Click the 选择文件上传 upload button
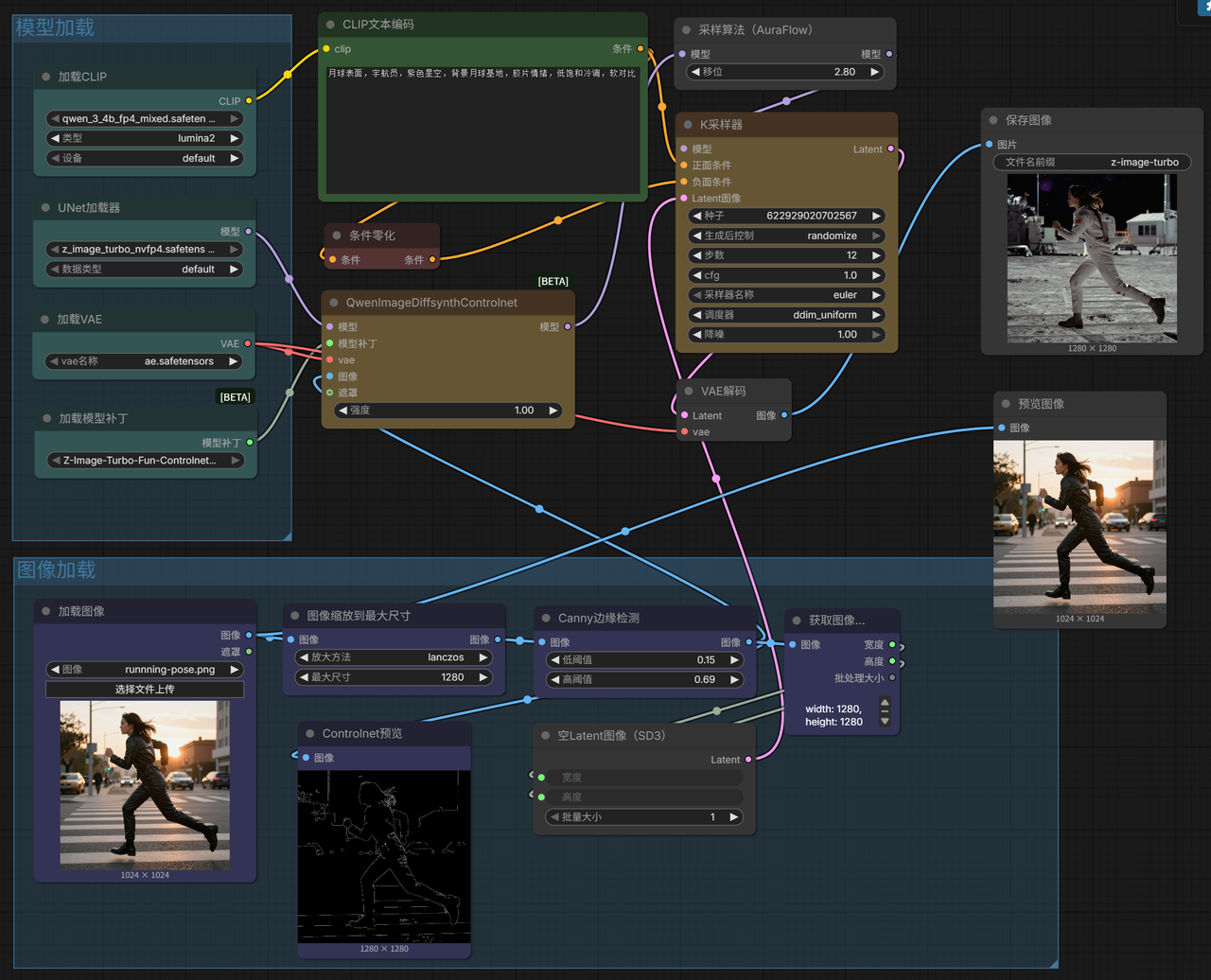Viewport: 1211px width, 980px height. click(144, 689)
